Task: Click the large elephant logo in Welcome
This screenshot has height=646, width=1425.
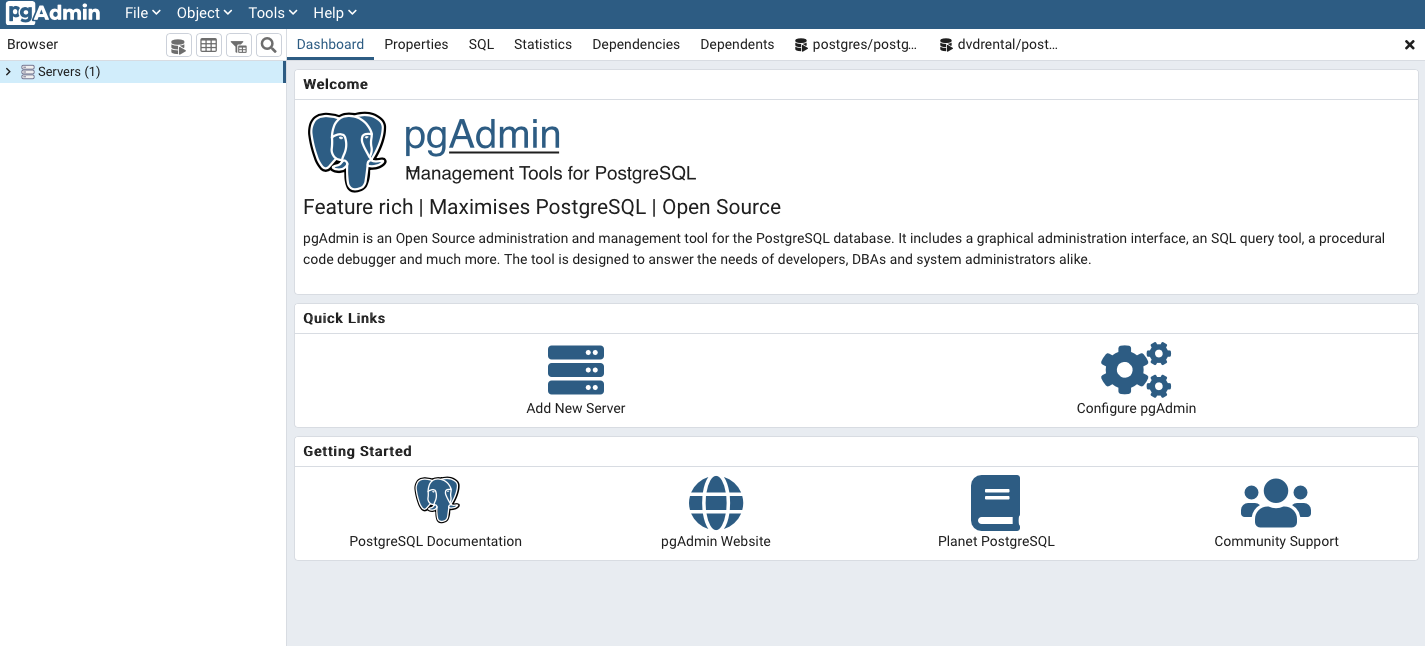Action: pos(347,151)
